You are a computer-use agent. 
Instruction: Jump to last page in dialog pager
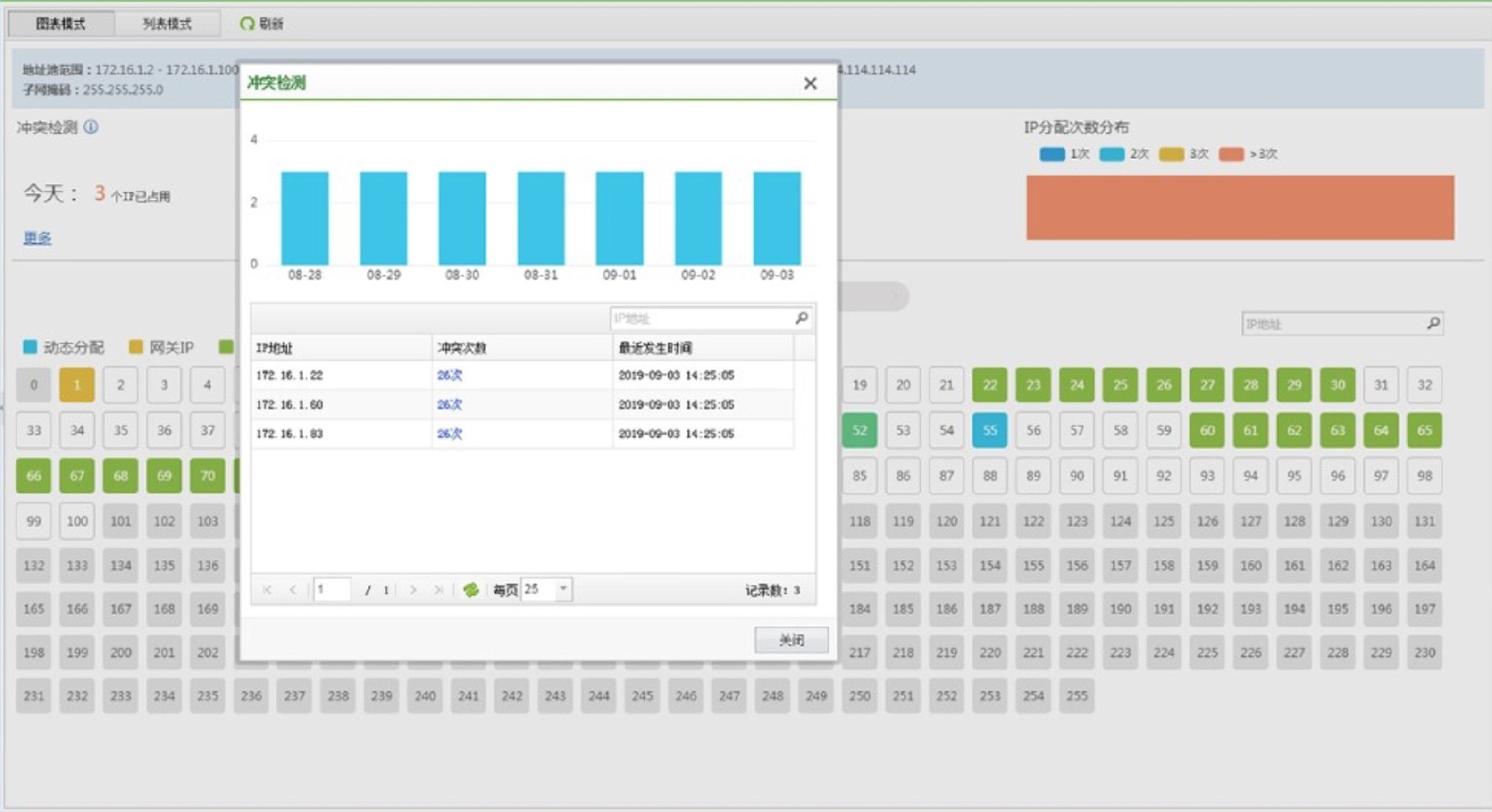(x=438, y=590)
